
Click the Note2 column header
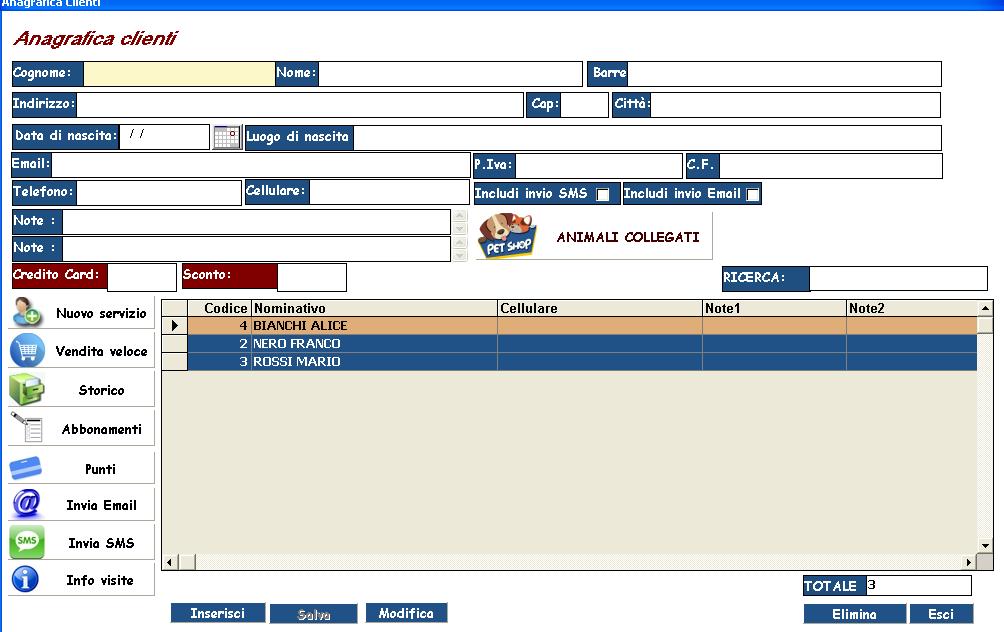911,308
